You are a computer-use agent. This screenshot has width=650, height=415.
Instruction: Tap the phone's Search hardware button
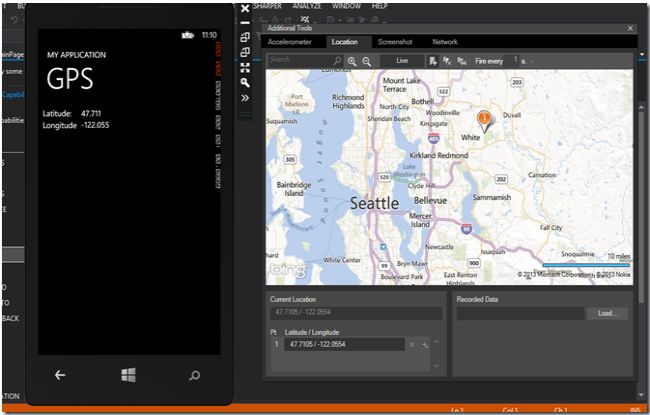click(x=194, y=376)
